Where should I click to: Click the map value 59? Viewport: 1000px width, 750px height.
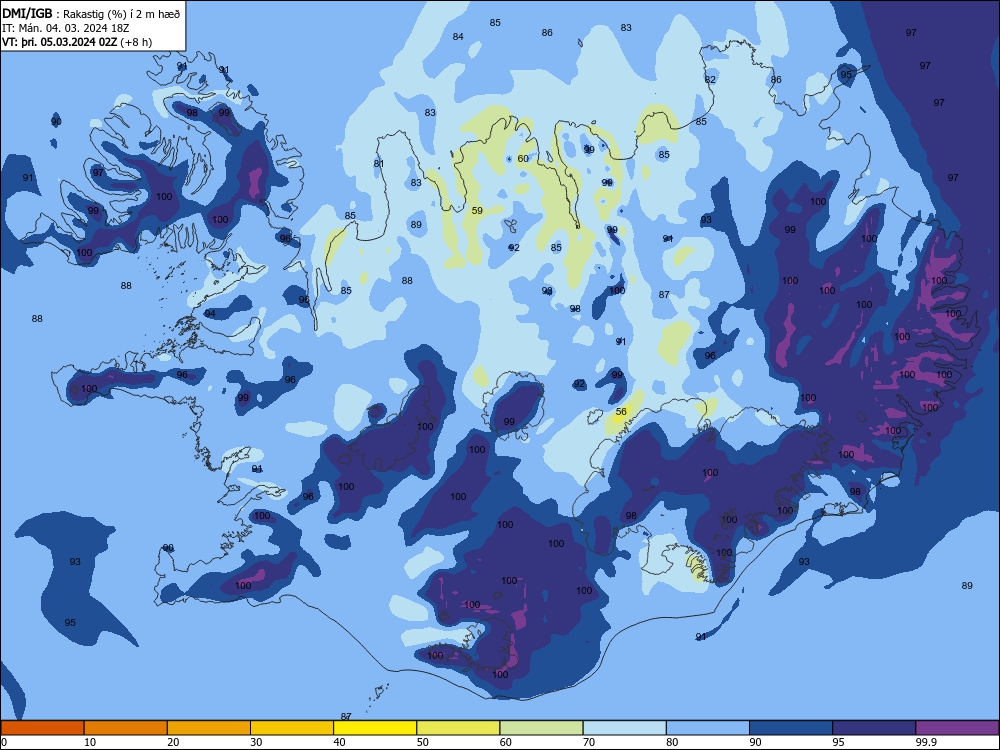(x=477, y=210)
